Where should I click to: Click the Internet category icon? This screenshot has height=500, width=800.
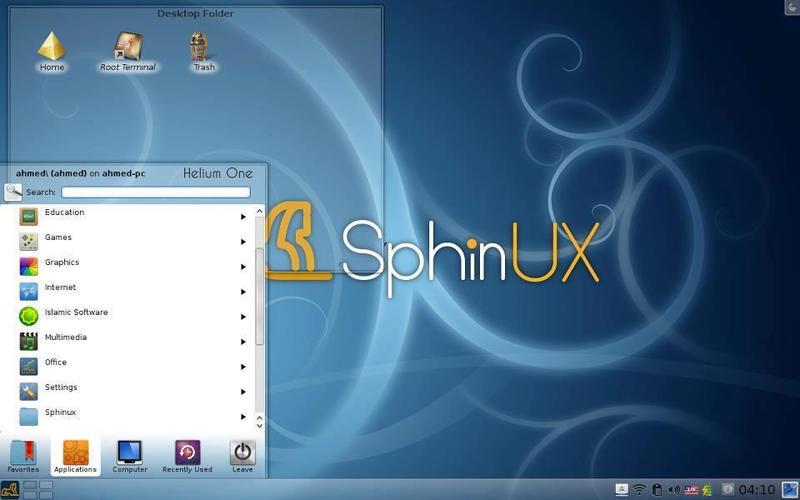[29, 292]
